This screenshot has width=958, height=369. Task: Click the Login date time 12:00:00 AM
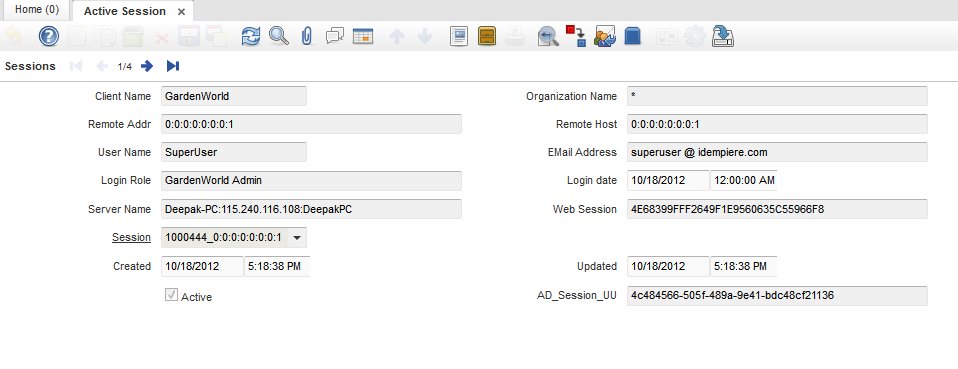coord(744,181)
